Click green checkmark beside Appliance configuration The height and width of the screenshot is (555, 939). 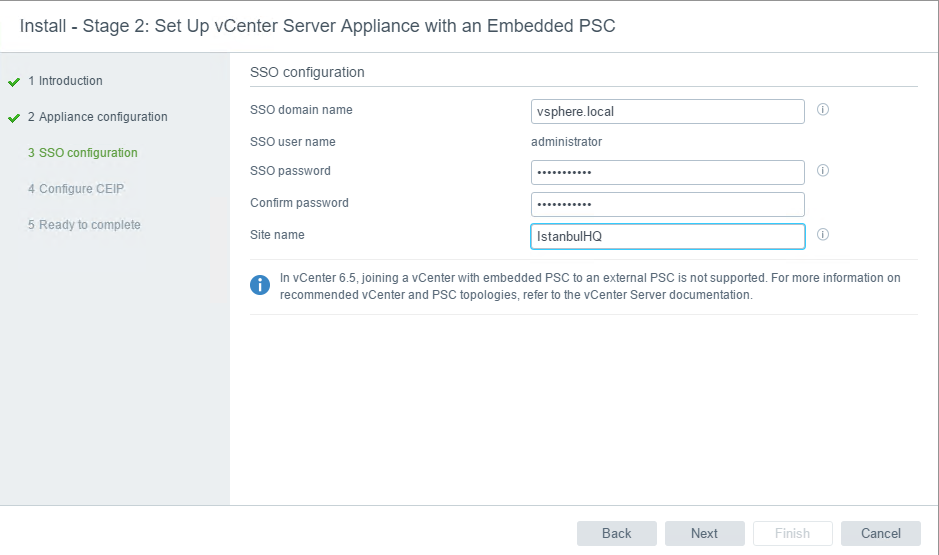pyautogui.click(x=14, y=118)
